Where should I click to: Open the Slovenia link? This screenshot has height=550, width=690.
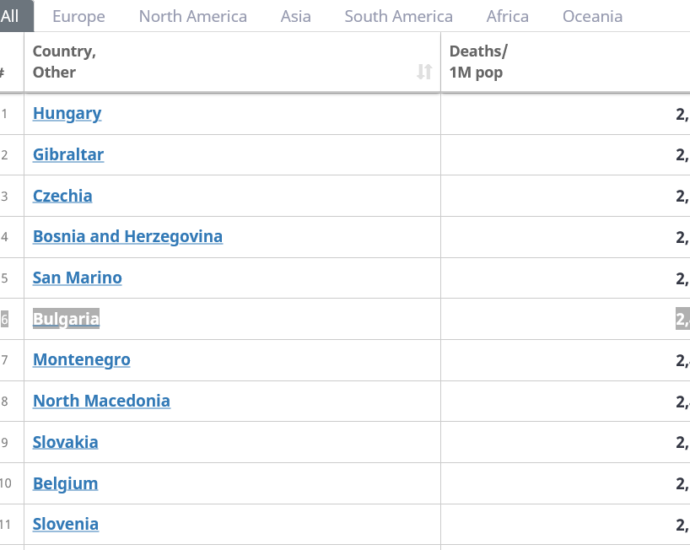[x=66, y=524]
